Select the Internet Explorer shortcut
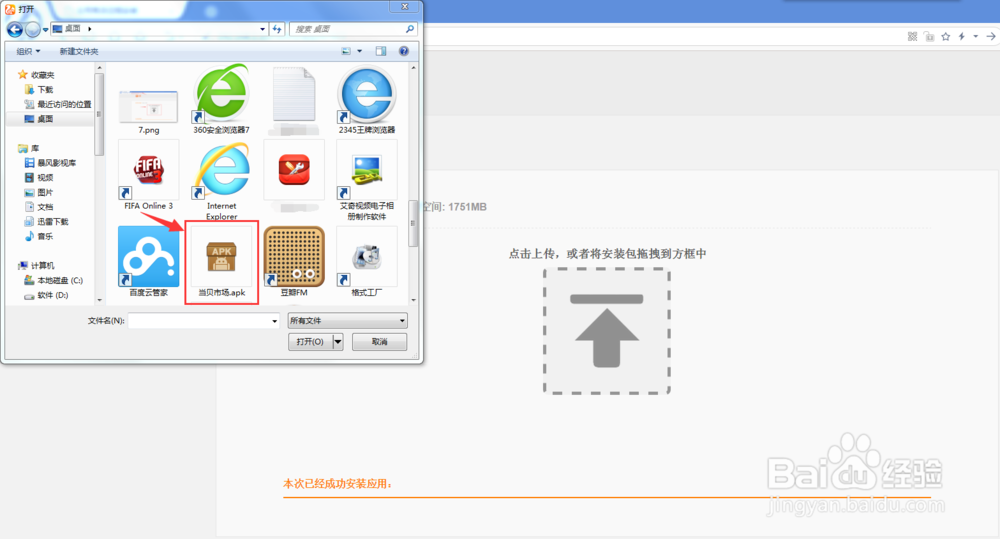 coord(221,181)
